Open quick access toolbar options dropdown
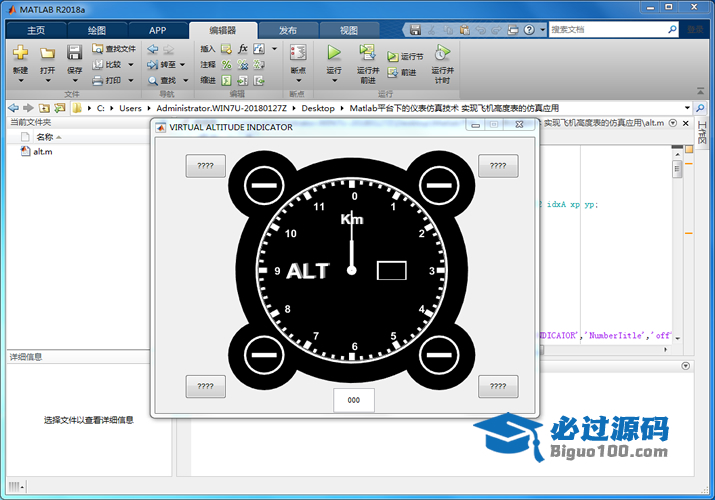 [543, 30]
